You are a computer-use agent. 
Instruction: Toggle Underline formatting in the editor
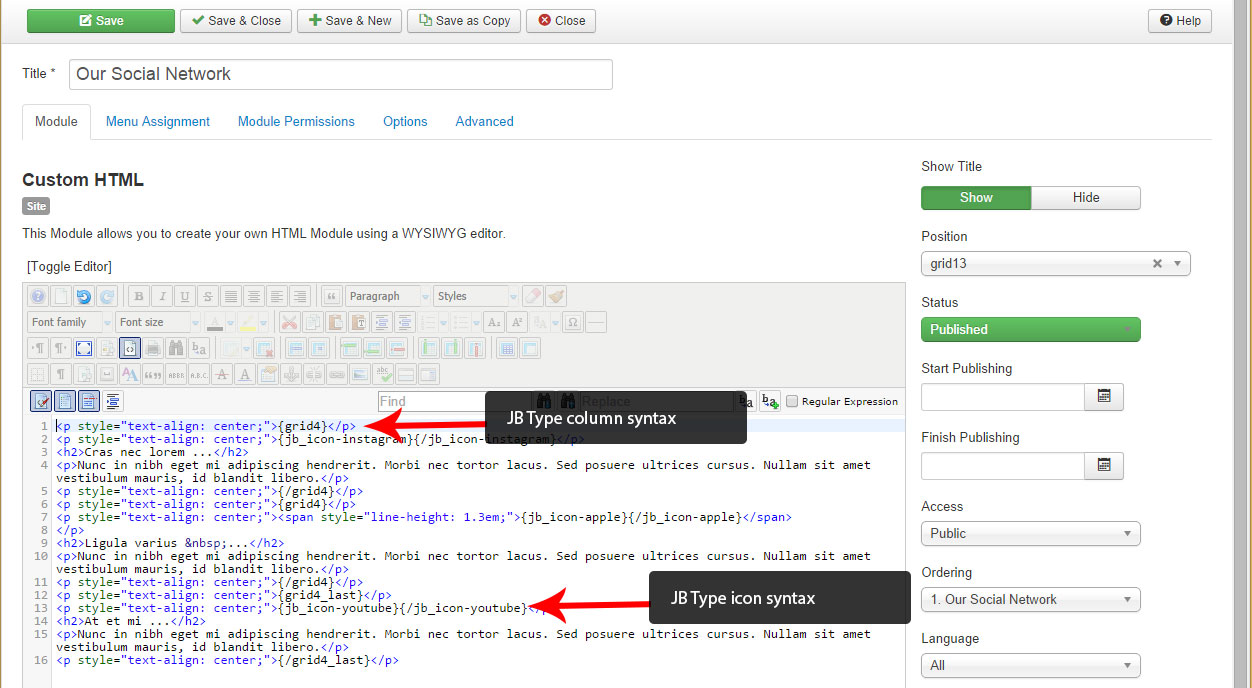185,296
